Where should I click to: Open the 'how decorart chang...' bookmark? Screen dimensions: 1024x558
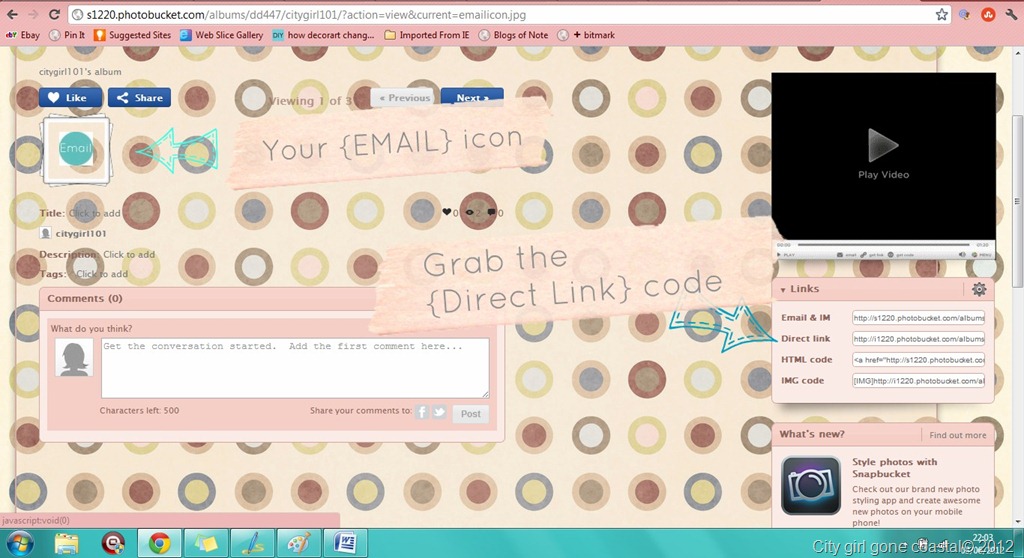324,35
